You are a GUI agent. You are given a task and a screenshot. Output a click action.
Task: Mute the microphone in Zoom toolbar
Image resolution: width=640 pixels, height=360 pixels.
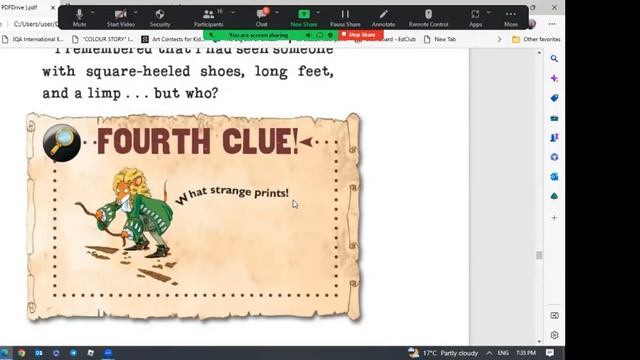[79, 18]
